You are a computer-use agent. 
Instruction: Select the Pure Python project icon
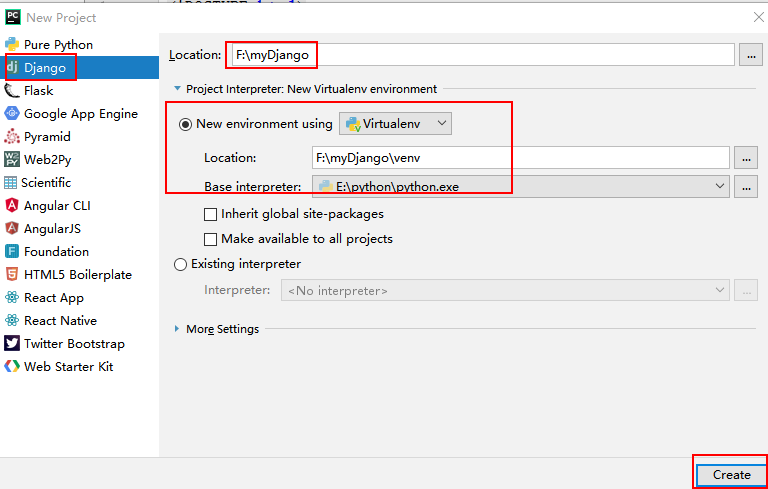pyautogui.click(x=12, y=45)
